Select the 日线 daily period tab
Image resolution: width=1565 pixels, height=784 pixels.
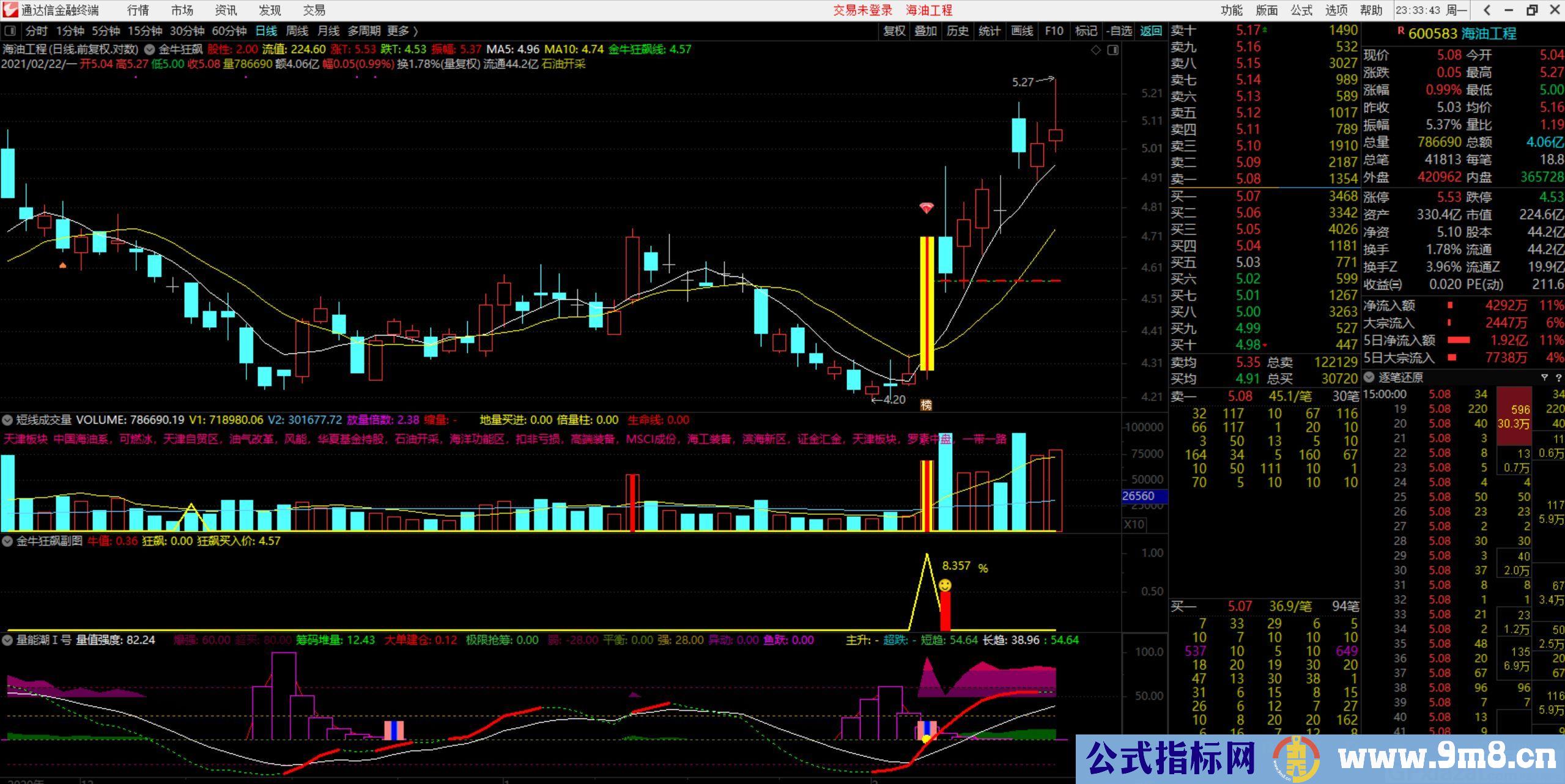coord(266,31)
